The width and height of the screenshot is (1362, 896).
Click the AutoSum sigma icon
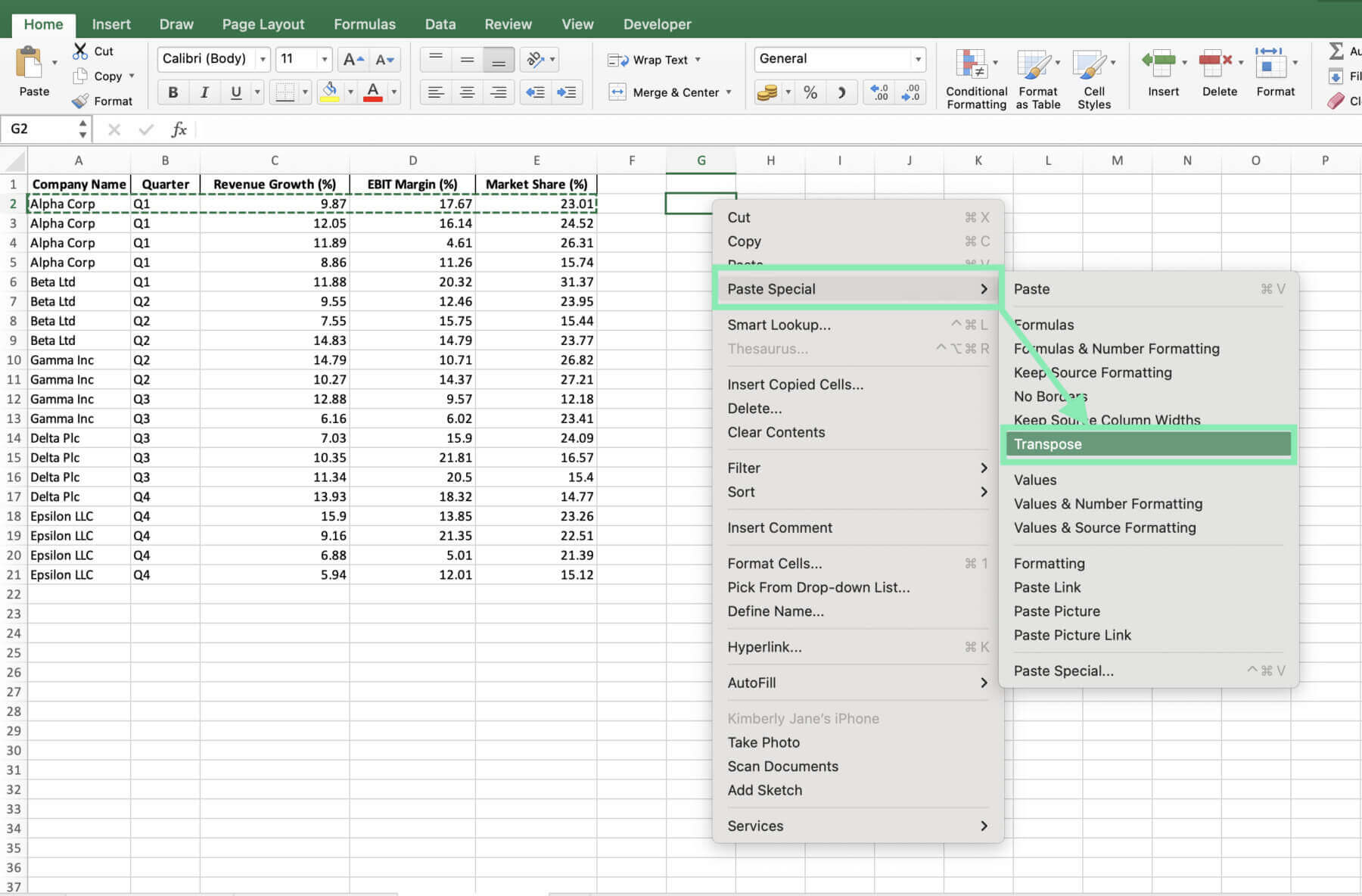coord(1336,51)
